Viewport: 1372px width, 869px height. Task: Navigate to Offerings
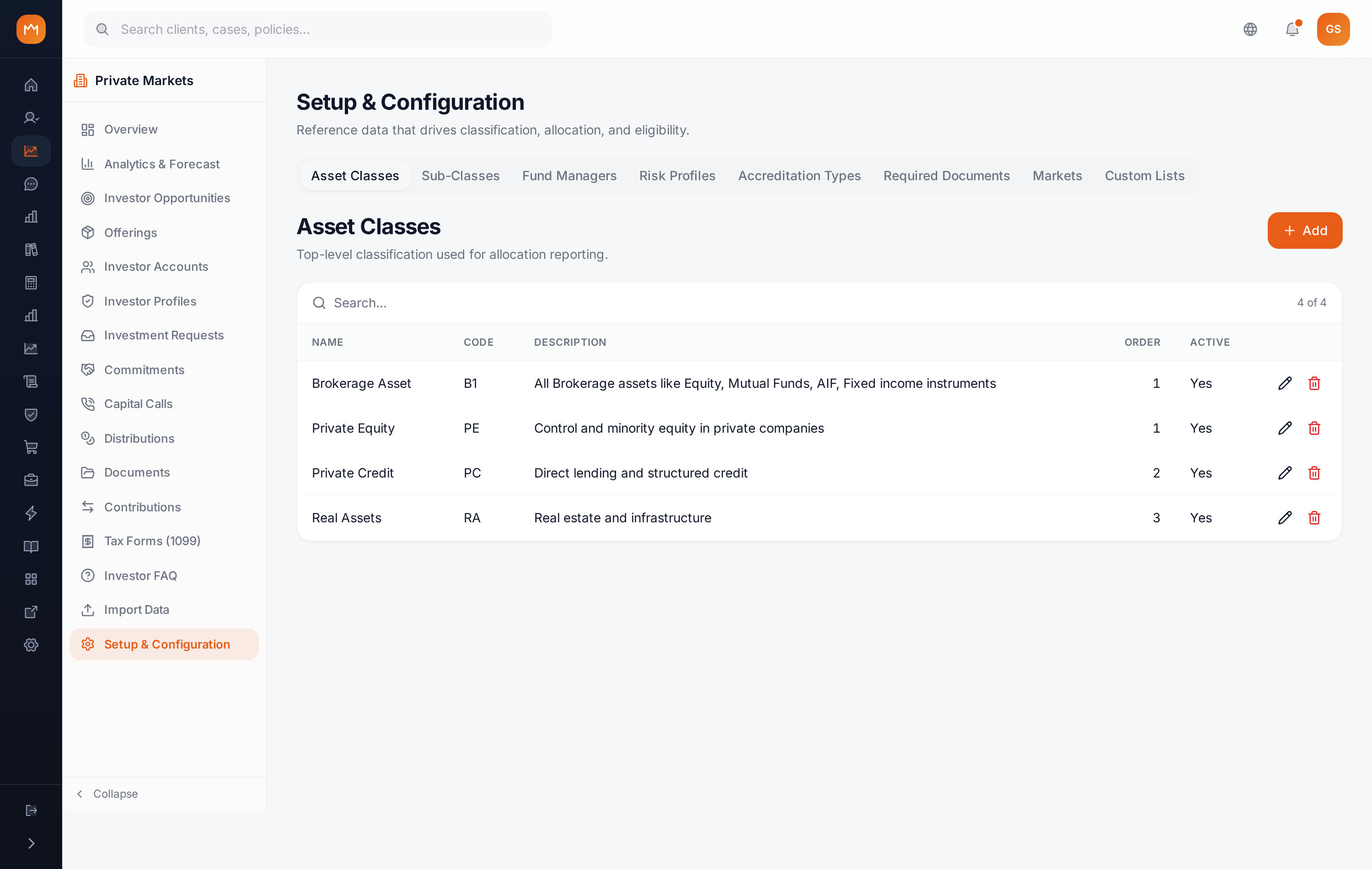point(164,232)
